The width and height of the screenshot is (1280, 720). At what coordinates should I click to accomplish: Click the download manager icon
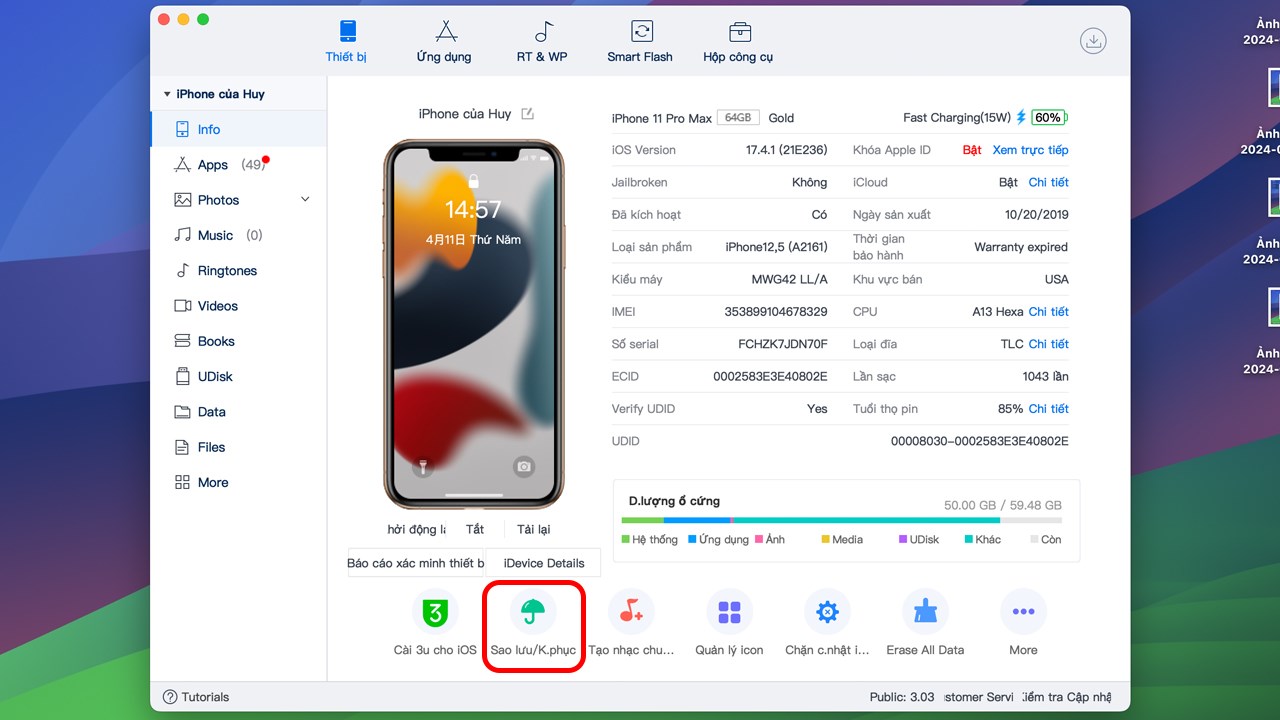pos(1093,41)
